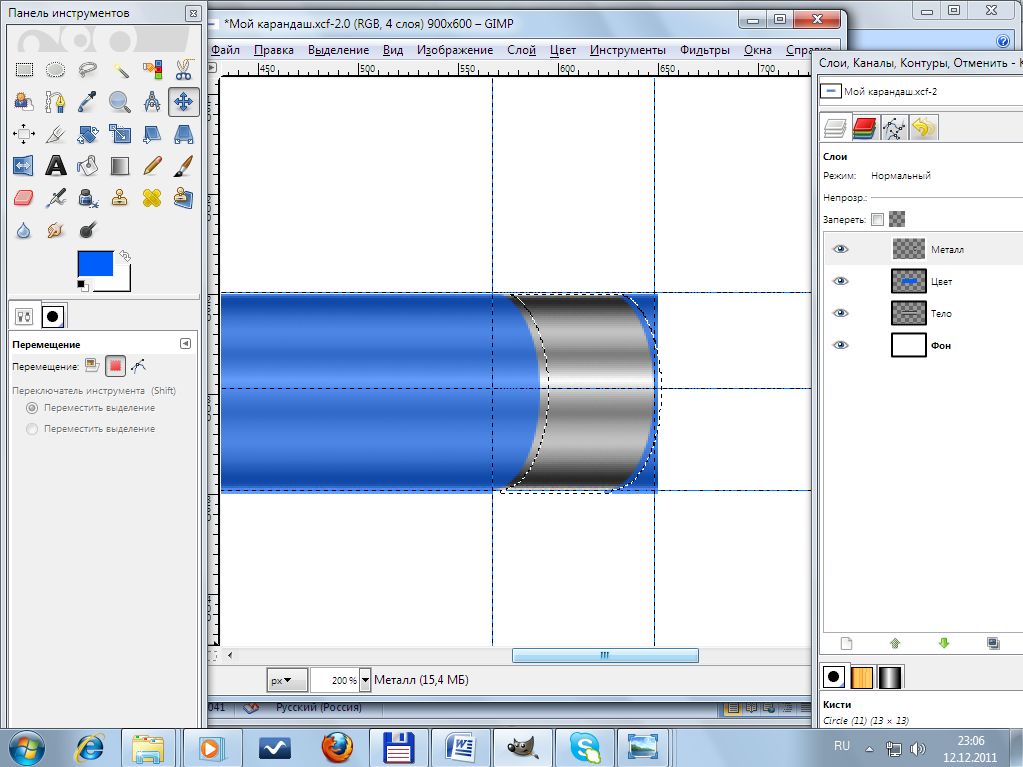Select the Pencil tool

pyautogui.click(x=151, y=166)
